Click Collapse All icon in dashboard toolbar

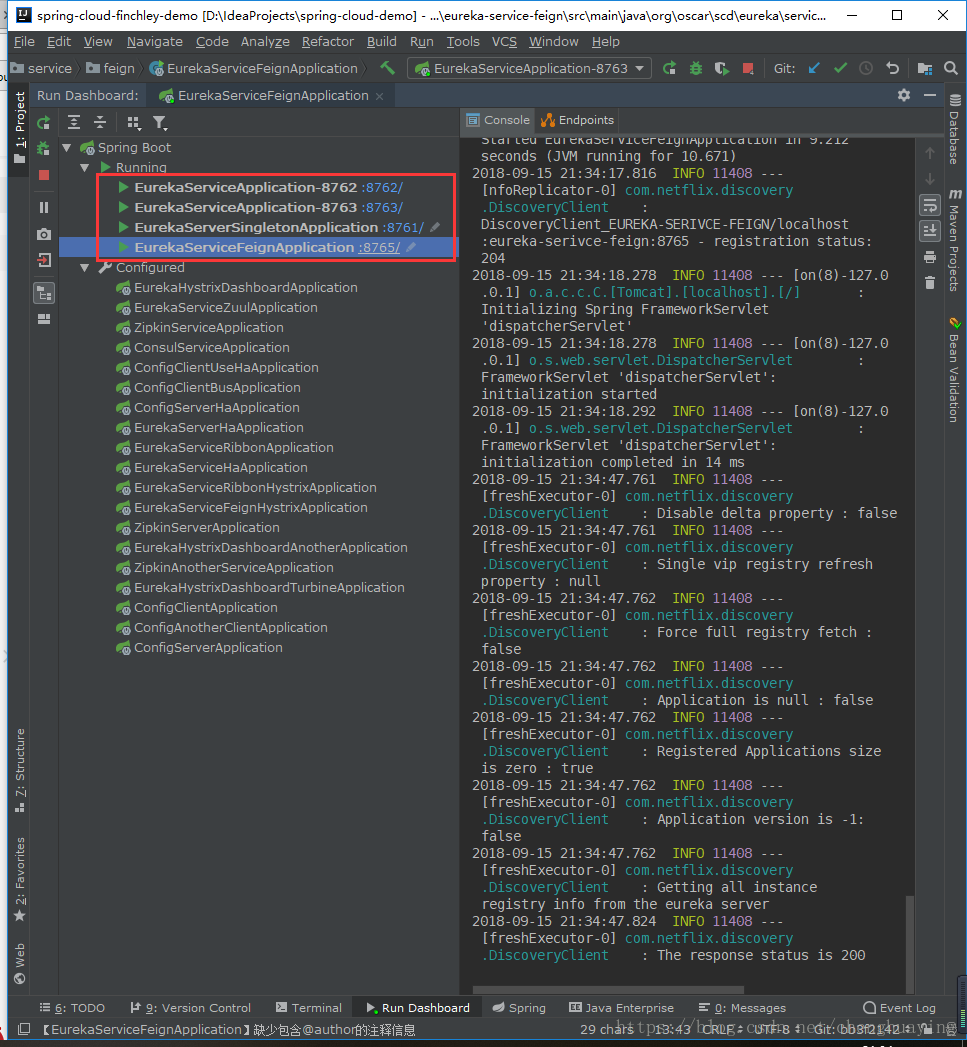100,122
